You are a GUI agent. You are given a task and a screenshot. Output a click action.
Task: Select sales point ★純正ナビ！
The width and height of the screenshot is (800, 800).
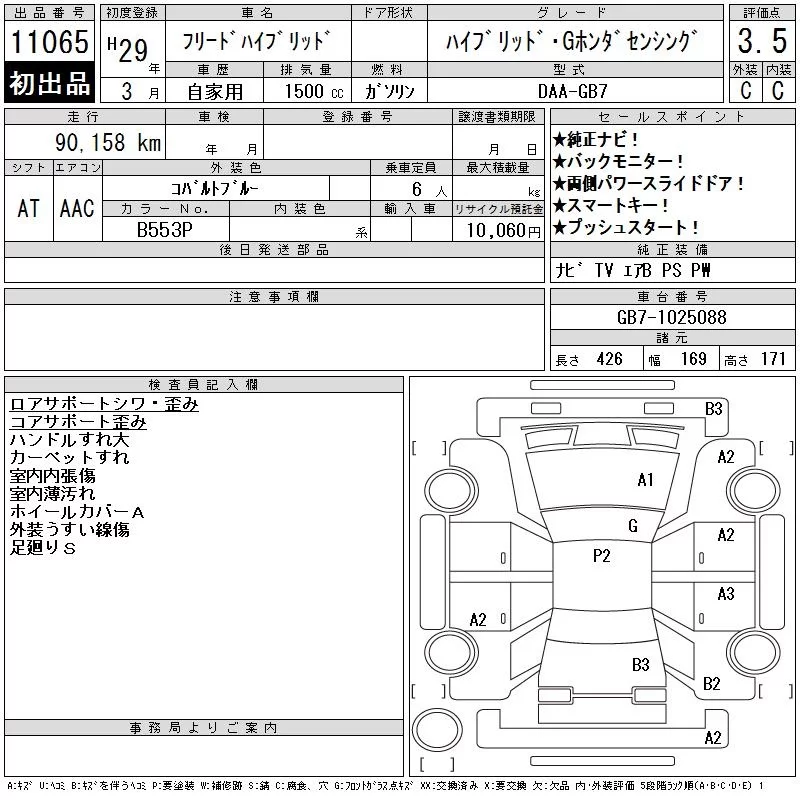click(x=596, y=139)
